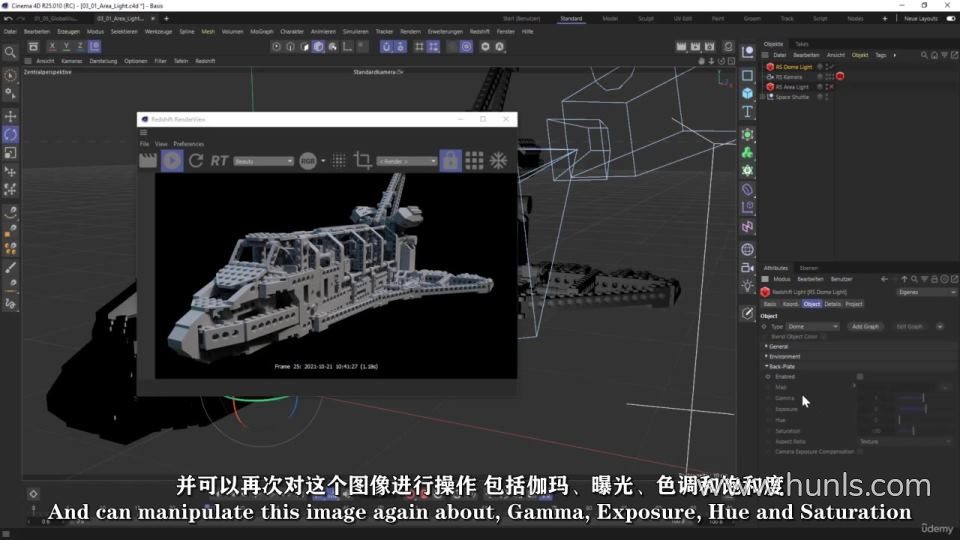
Task: Click the Refresh render icon in RenderView
Action: coord(196,161)
